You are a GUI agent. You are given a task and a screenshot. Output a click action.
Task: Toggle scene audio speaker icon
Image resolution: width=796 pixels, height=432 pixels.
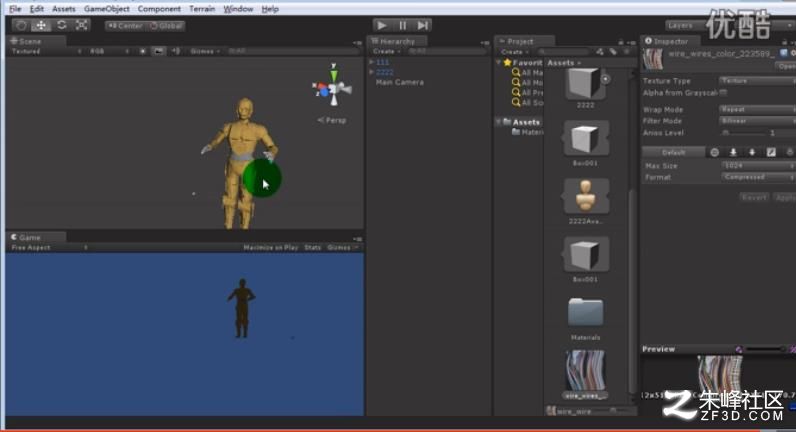[x=176, y=51]
